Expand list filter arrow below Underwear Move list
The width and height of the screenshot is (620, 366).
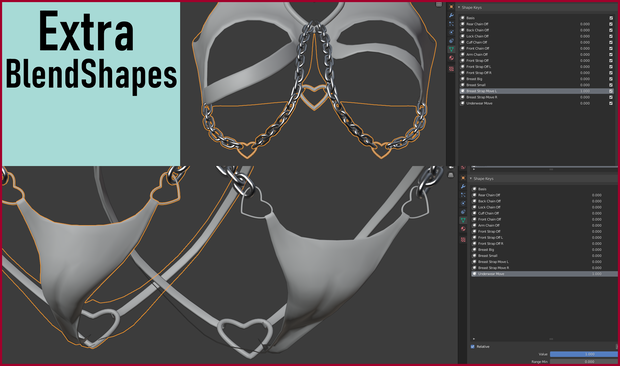coord(474,339)
